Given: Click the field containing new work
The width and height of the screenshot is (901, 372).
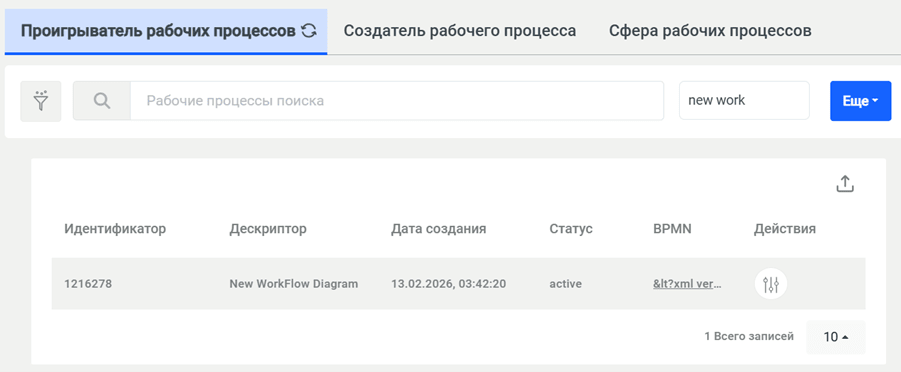Looking at the screenshot, I should point(744,101).
